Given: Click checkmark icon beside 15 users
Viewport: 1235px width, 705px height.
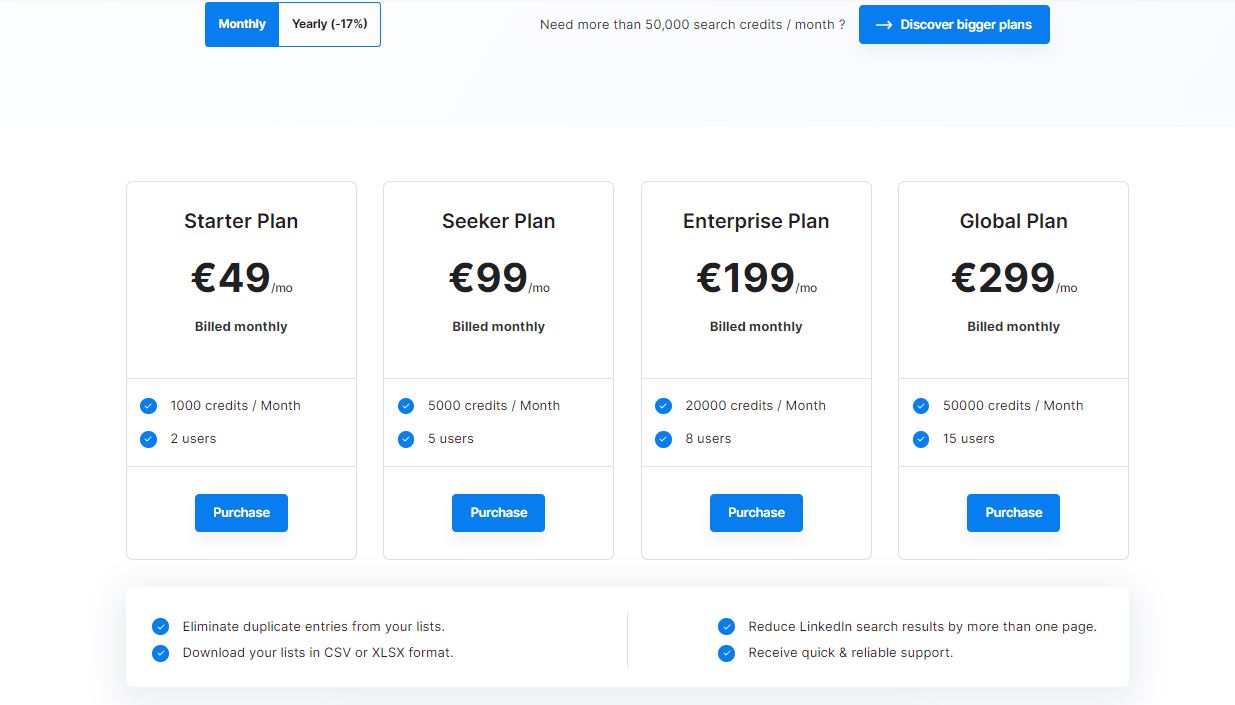Looking at the screenshot, I should tap(921, 439).
